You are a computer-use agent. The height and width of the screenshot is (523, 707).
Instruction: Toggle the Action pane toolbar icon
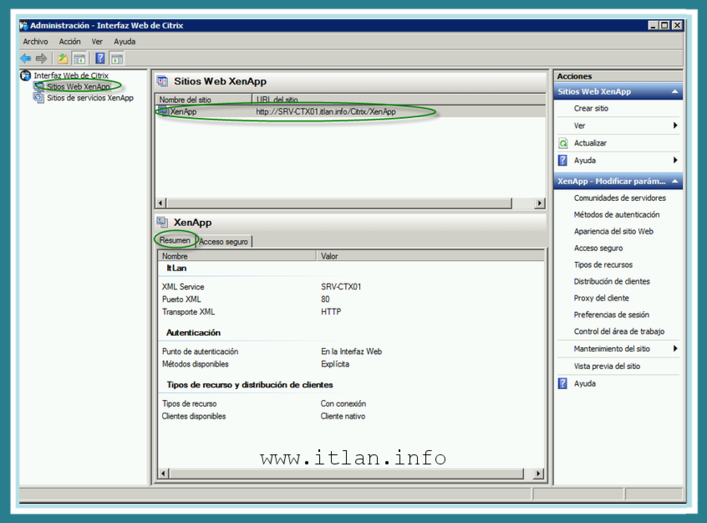coord(116,58)
